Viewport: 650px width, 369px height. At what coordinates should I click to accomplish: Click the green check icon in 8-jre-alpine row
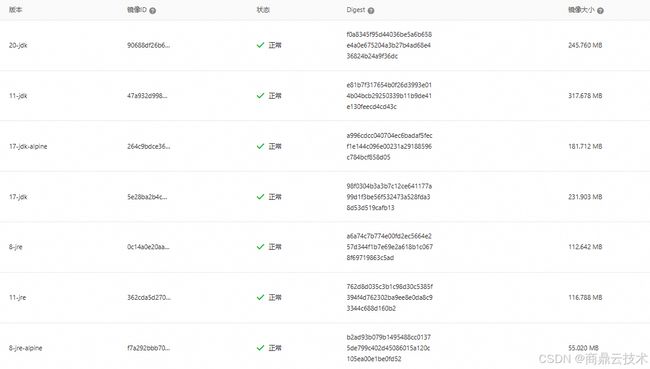tap(260, 348)
